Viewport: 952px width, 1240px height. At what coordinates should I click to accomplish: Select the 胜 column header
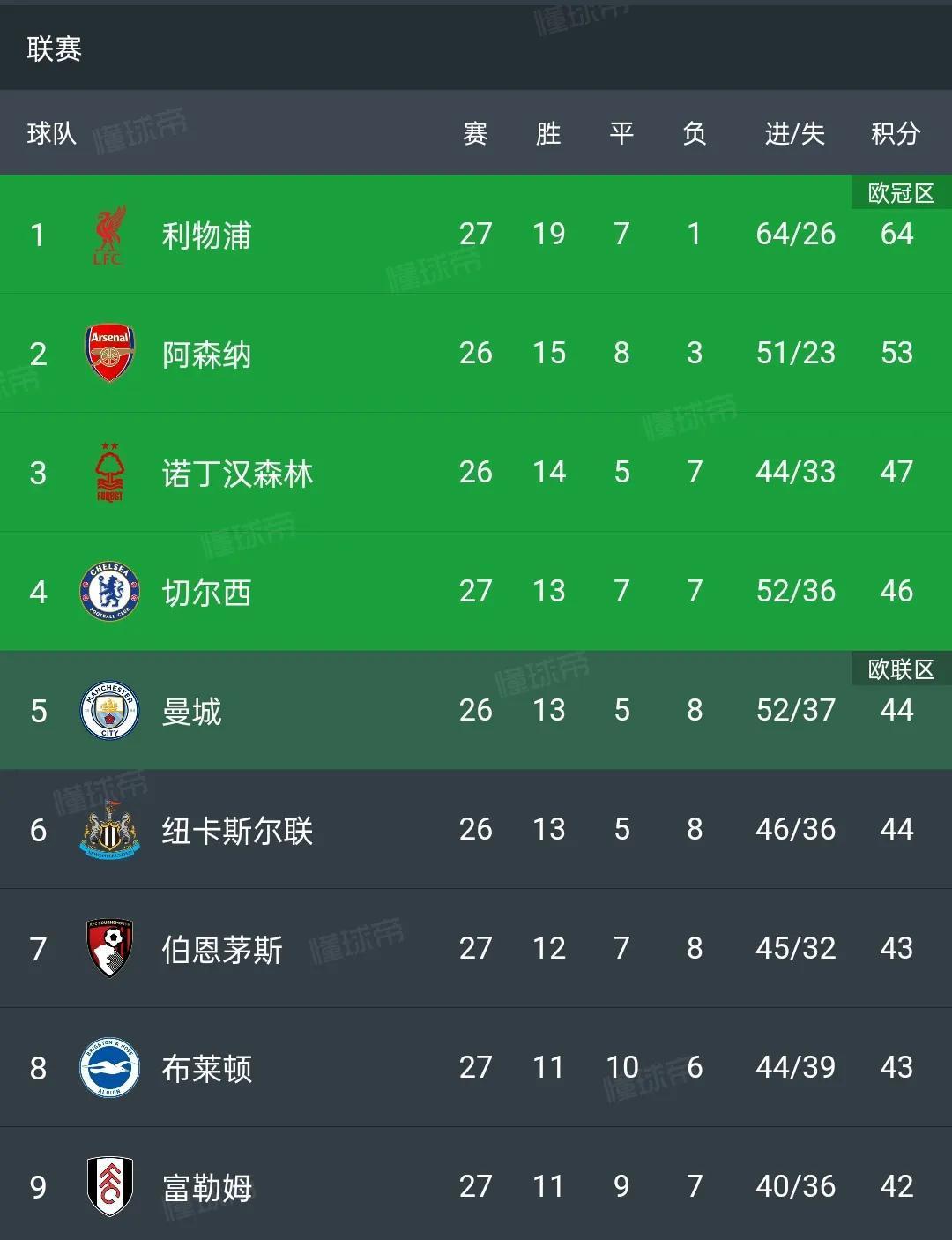tap(548, 133)
